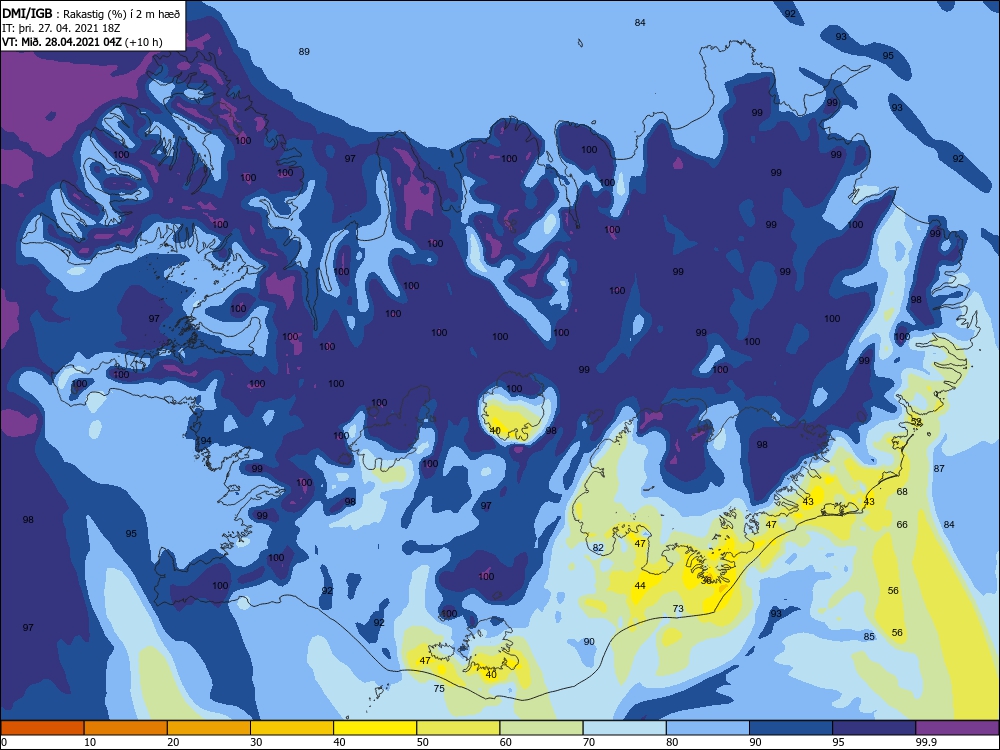Select the map value 75 offshore
Viewport: 1000px width, 750px height.
pyautogui.click(x=439, y=688)
